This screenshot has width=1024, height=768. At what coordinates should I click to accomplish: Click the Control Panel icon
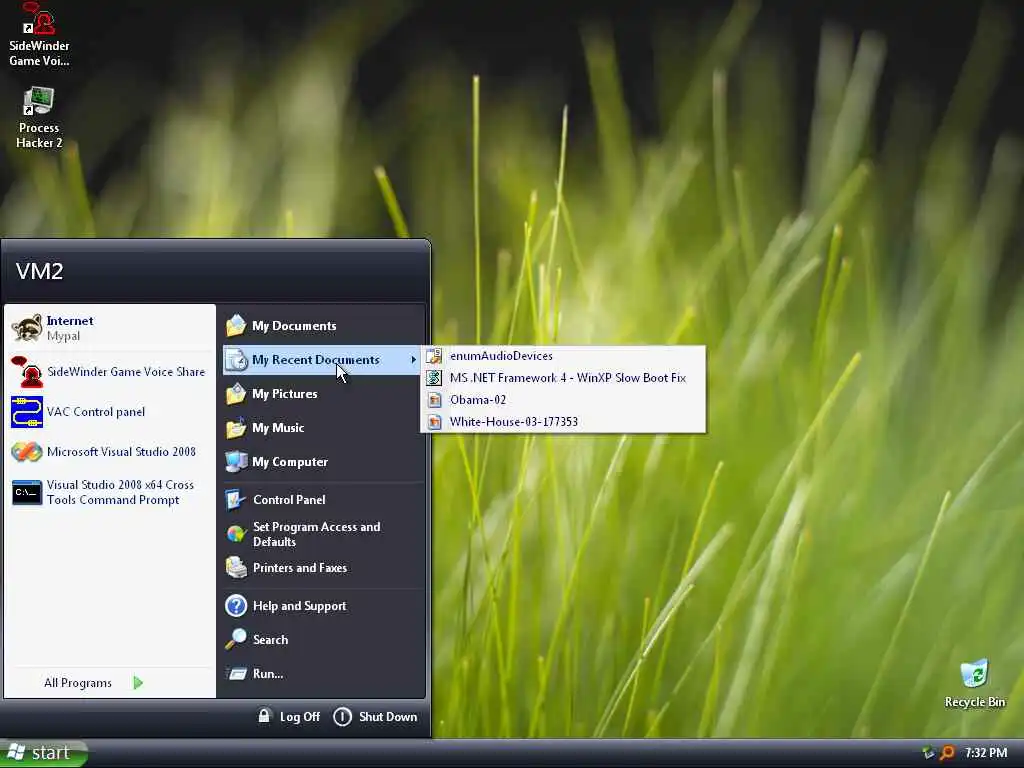236,500
